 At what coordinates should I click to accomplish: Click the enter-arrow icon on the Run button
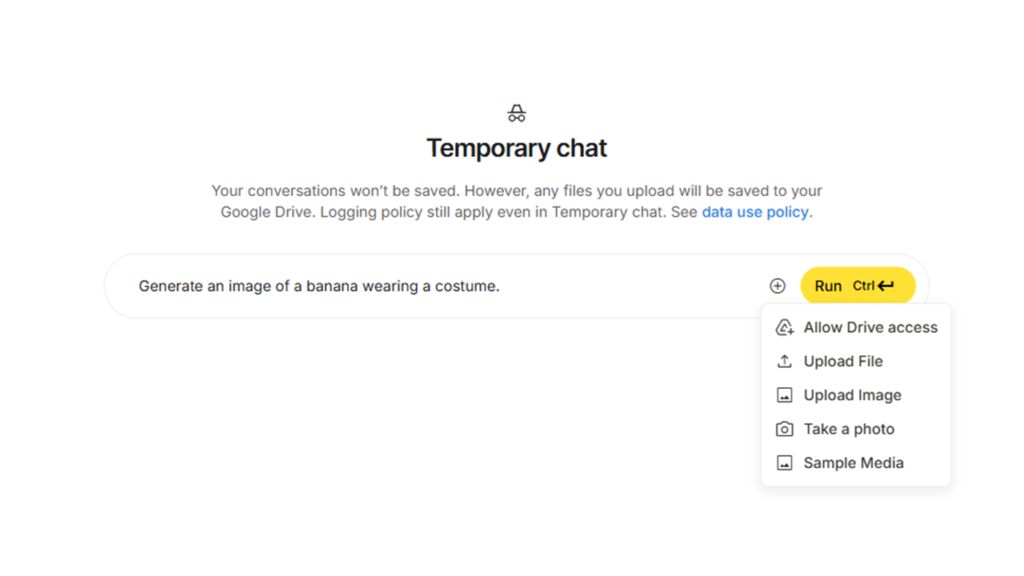886,286
